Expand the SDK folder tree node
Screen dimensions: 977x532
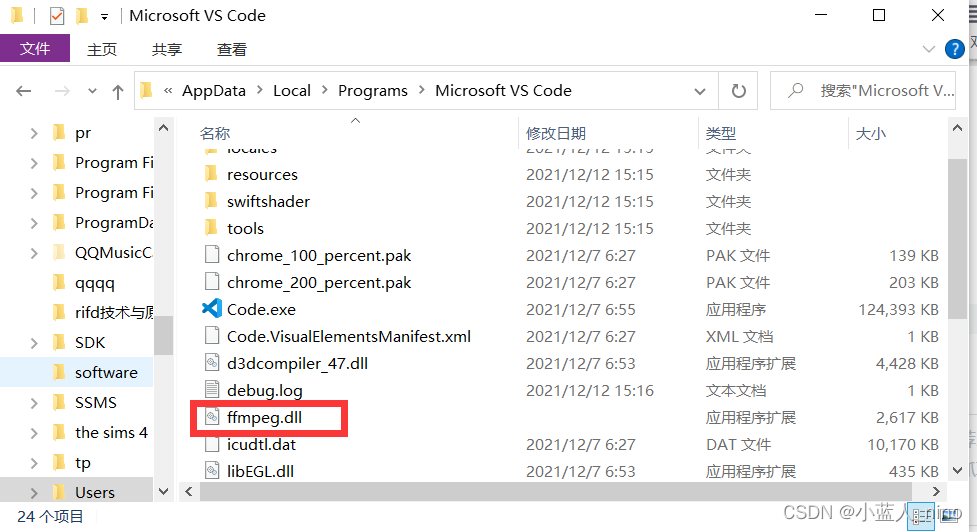click(34, 342)
